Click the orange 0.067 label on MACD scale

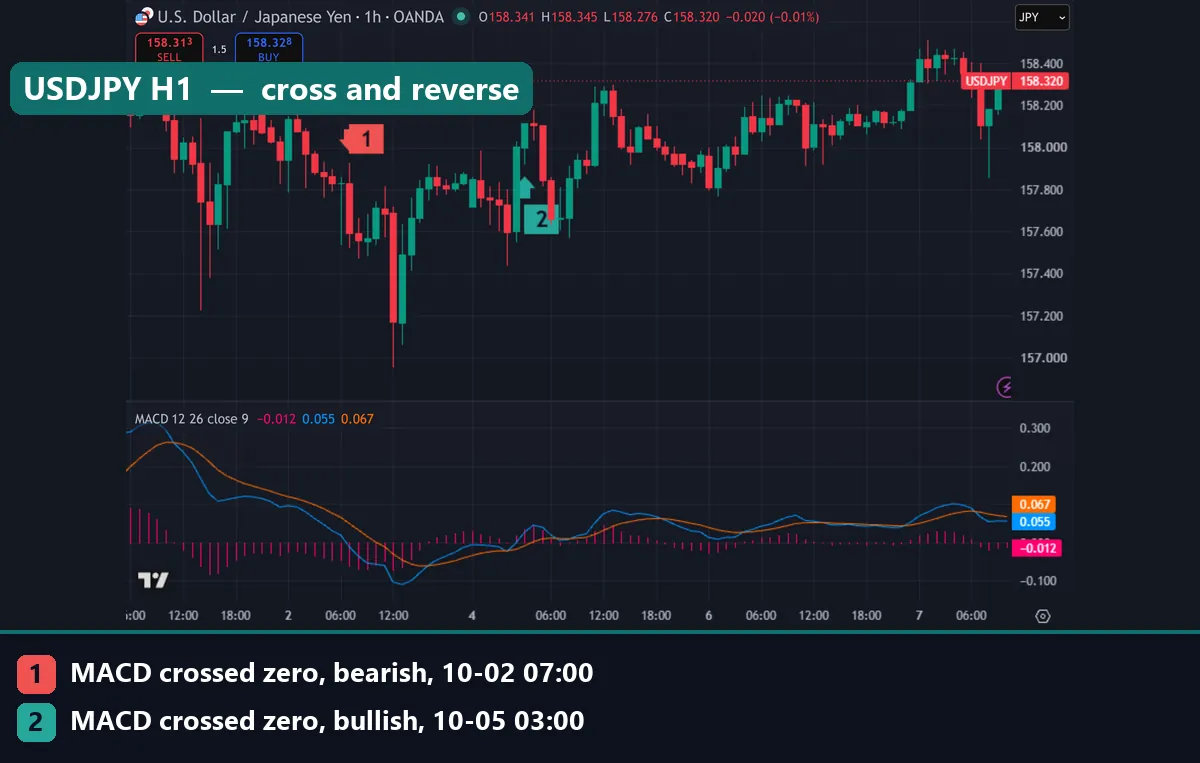1034,505
